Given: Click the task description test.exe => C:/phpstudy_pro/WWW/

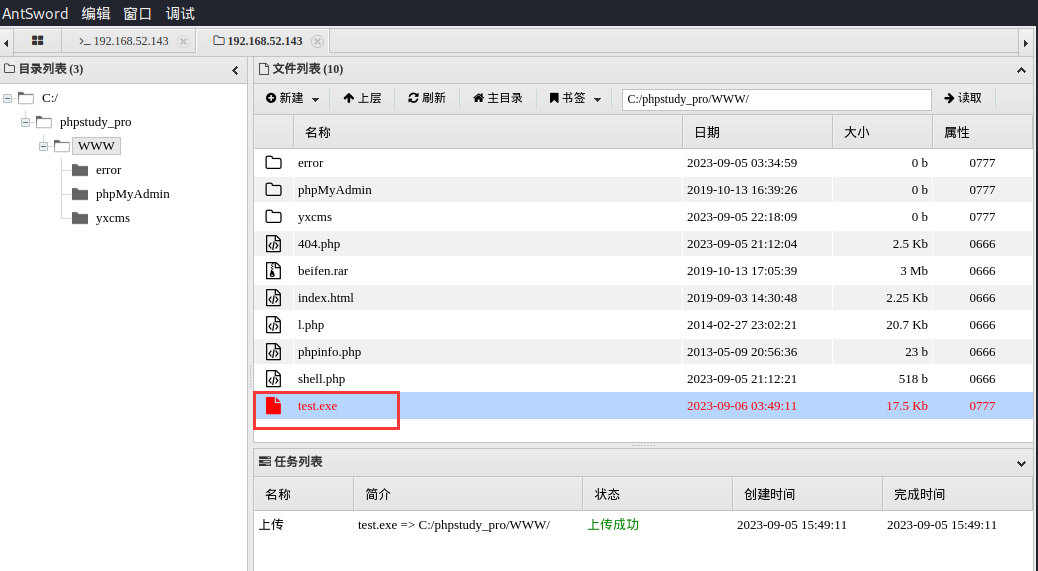Looking at the screenshot, I should click(453, 525).
